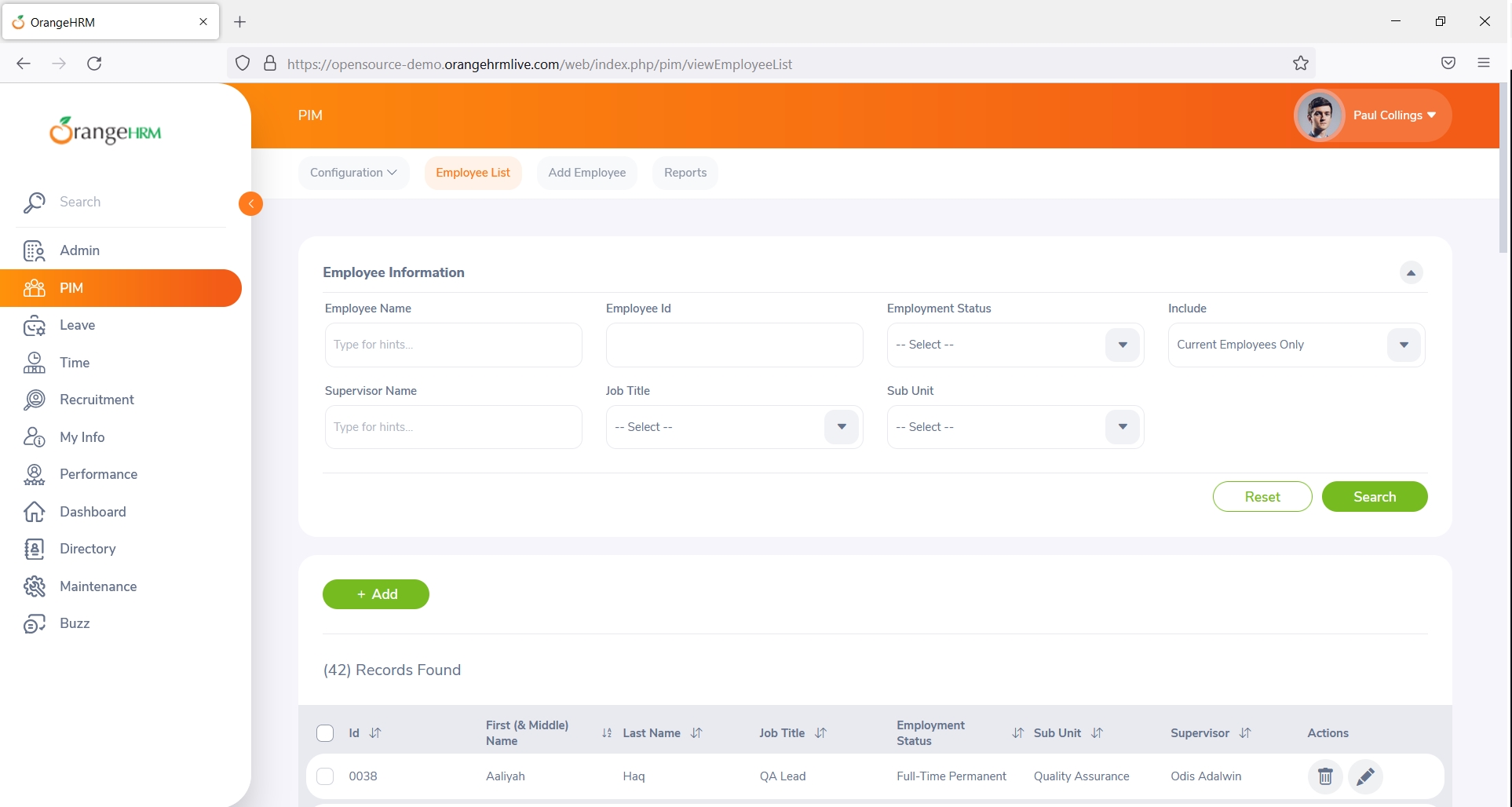Open the PIM module icon in sidebar

[x=35, y=288]
